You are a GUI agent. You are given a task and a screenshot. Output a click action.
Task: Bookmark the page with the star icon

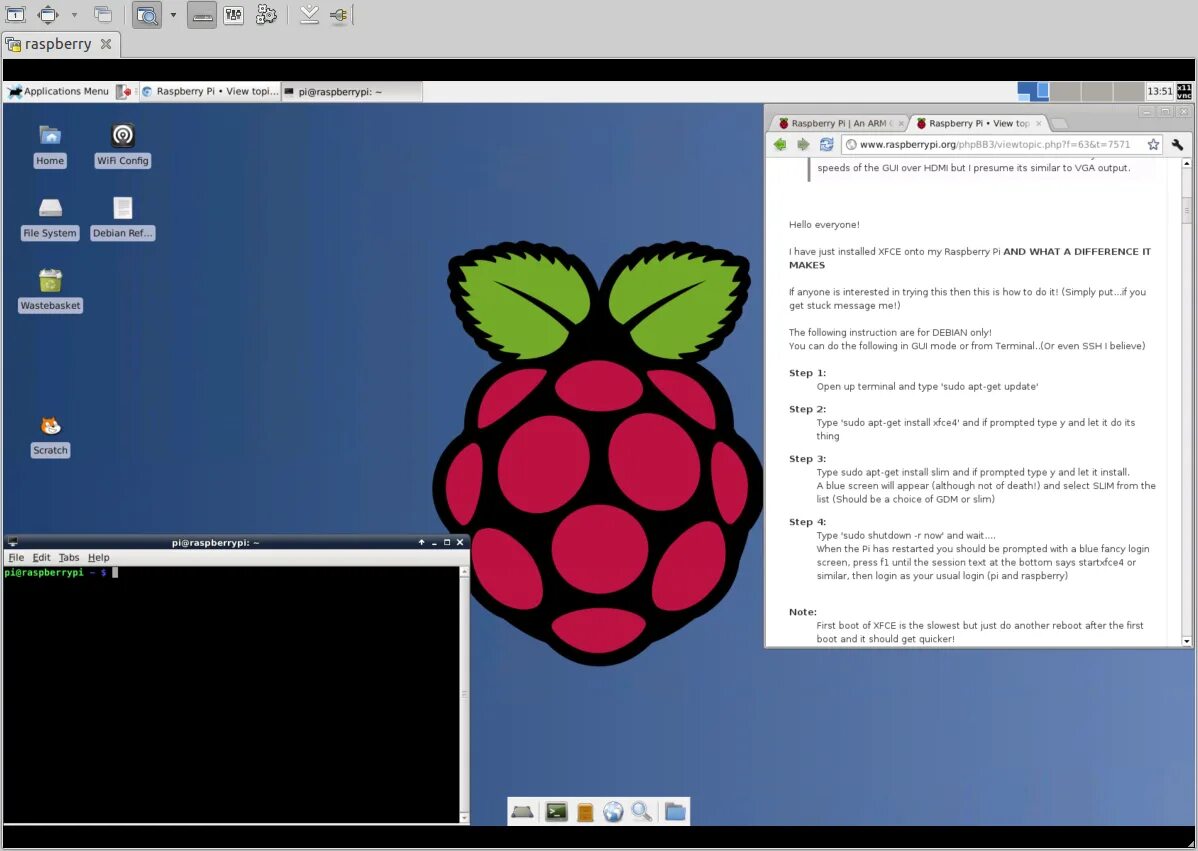tap(1153, 144)
